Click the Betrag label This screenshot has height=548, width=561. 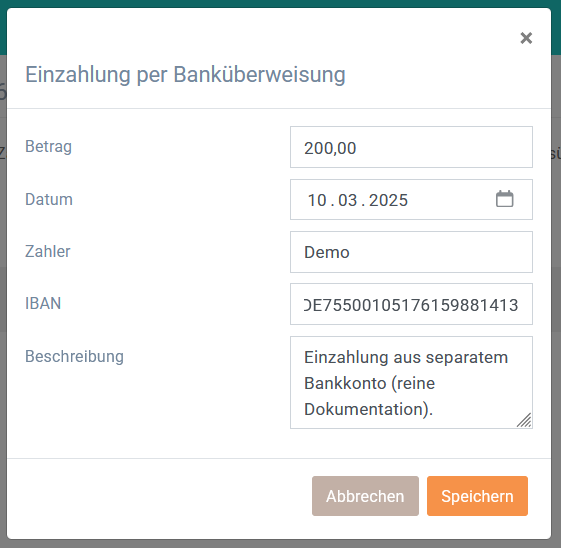point(48,147)
